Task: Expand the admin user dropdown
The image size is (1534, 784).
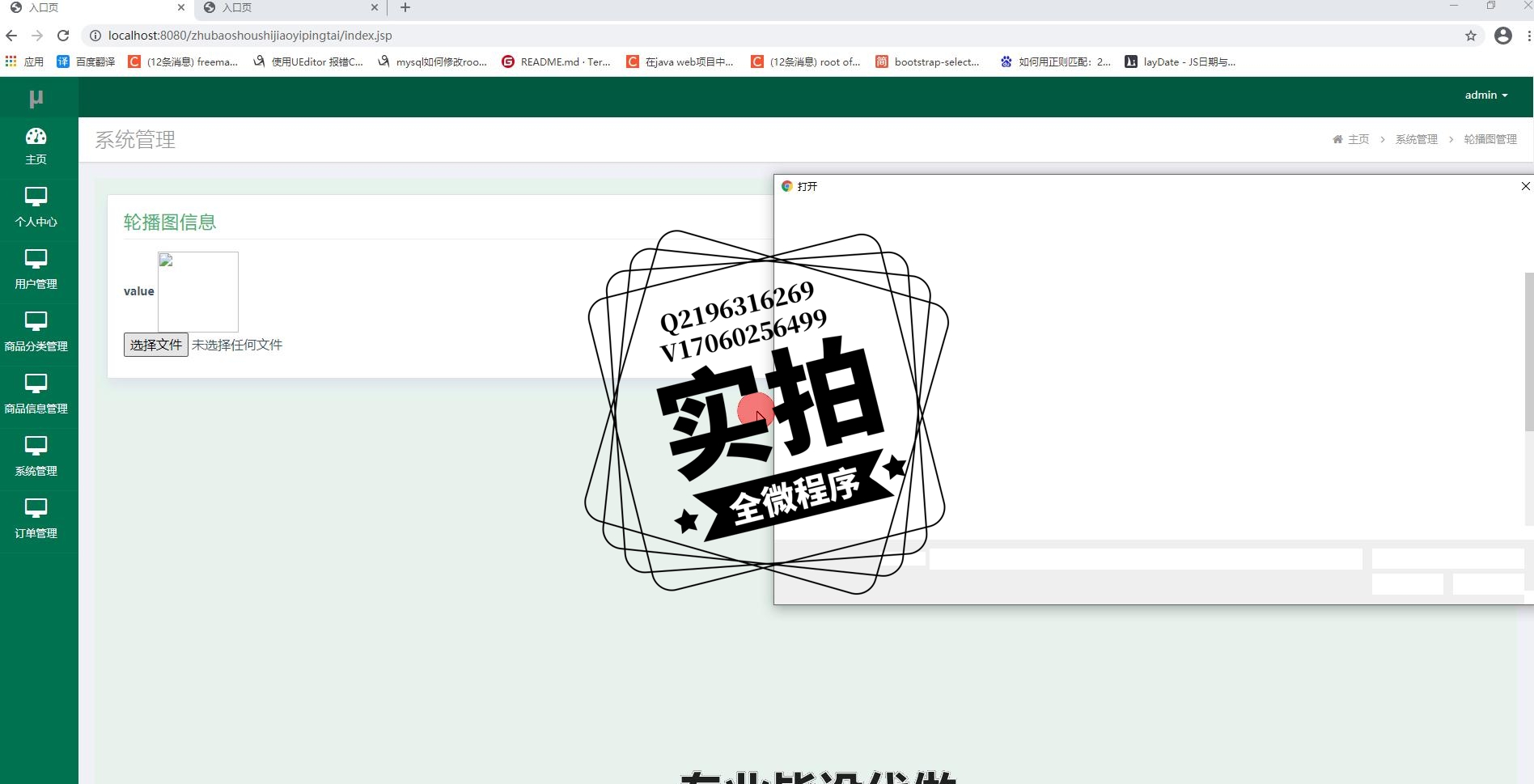Action: pyautogui.click(x=1486, y=95)
